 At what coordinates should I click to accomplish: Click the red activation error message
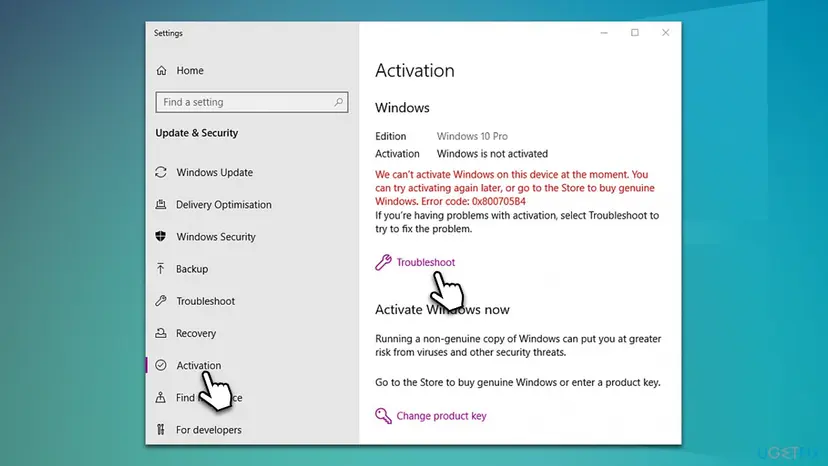[515, 188]
